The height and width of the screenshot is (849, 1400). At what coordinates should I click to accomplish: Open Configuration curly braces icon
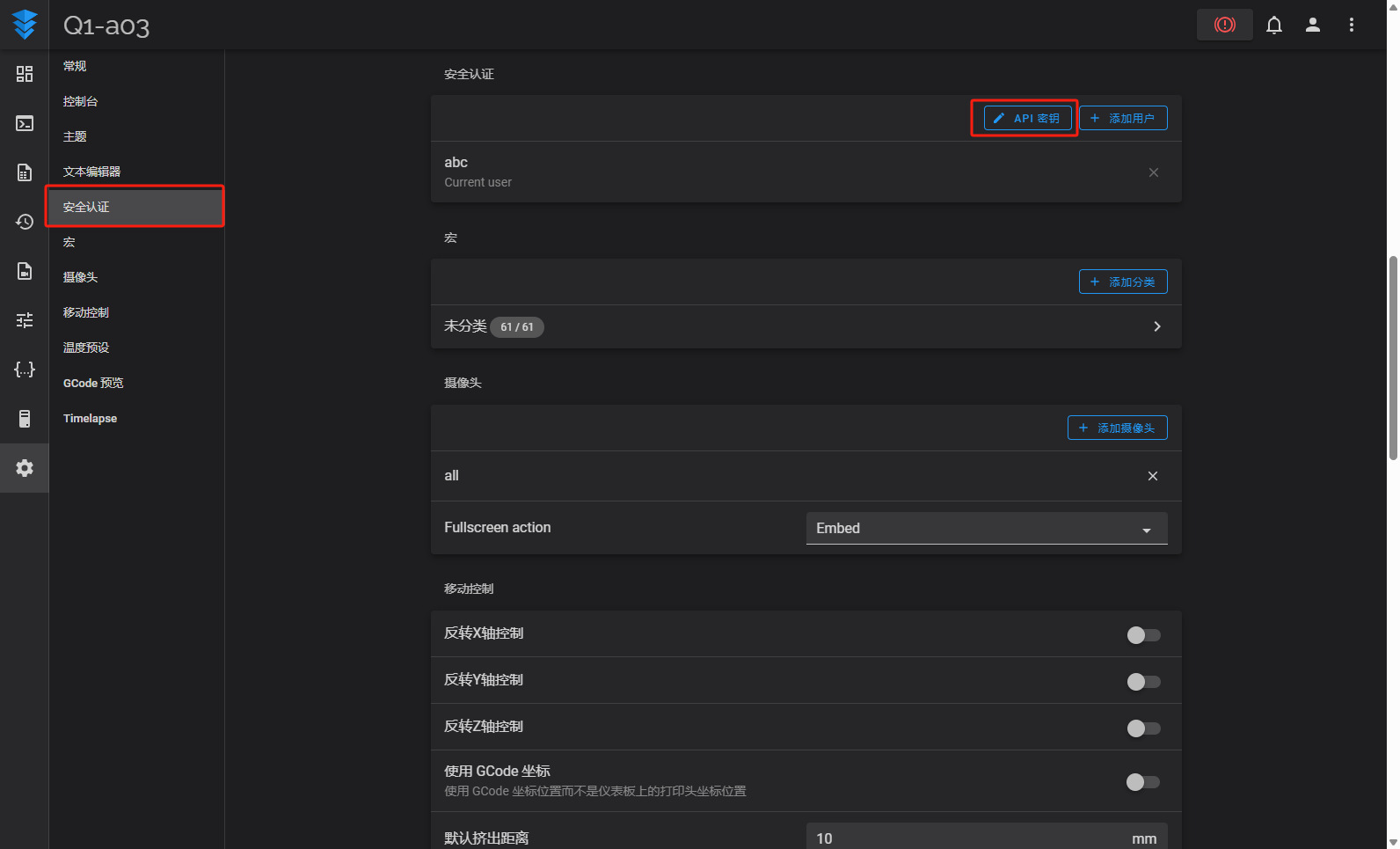pos(25,370)
